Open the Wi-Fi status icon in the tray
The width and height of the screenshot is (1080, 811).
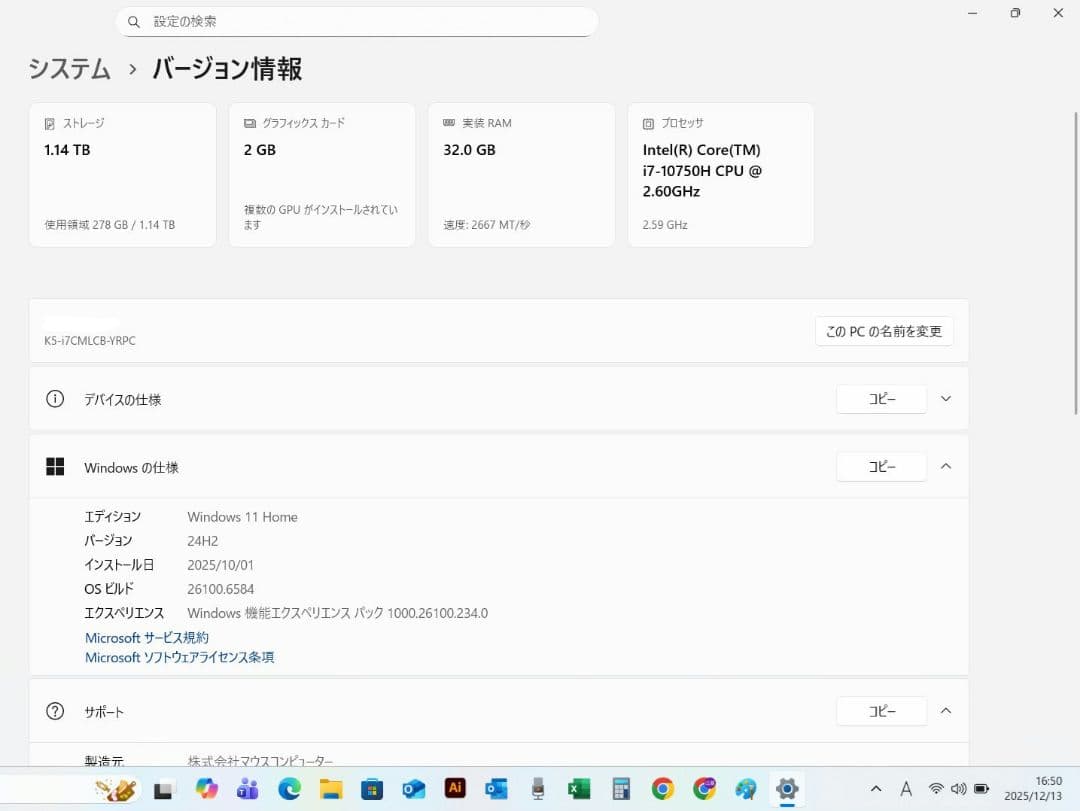click(936, 789)
